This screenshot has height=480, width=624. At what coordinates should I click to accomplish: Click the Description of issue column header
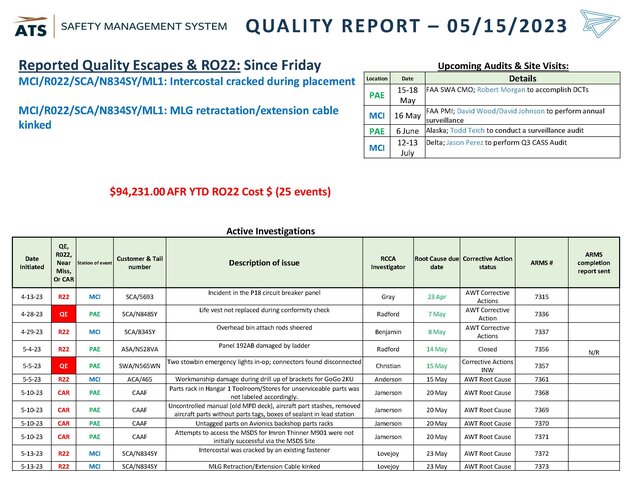click(x=264, y=263)
